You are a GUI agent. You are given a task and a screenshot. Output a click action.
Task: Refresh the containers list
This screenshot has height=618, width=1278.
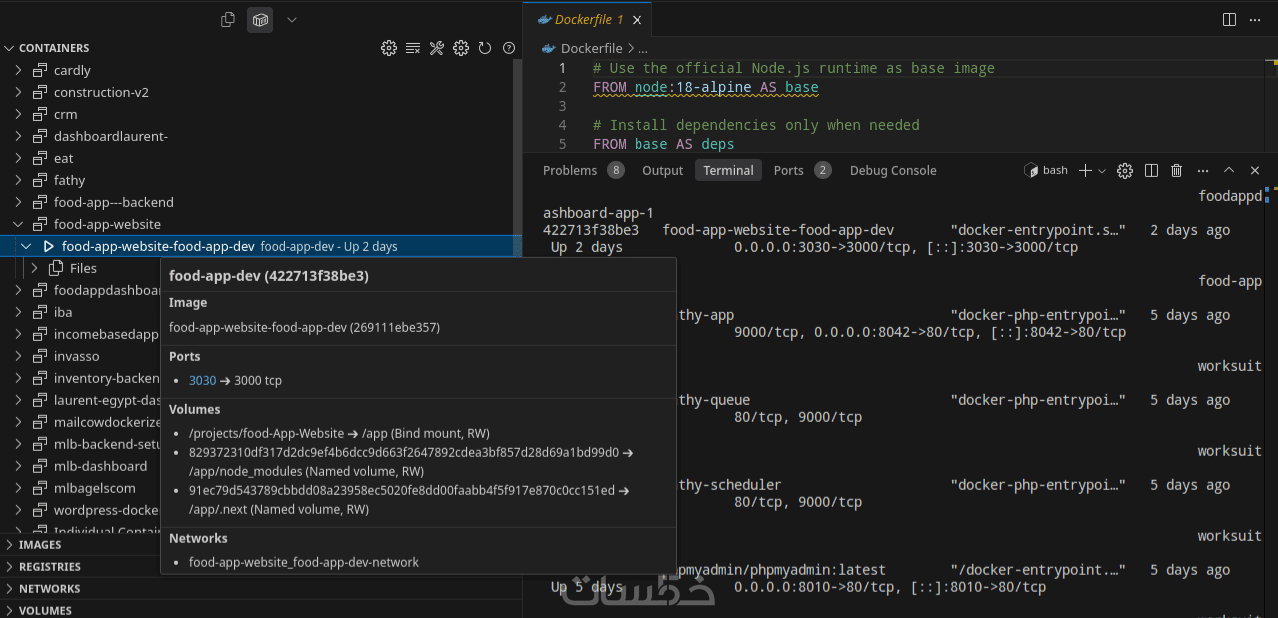tap(485, 48)
